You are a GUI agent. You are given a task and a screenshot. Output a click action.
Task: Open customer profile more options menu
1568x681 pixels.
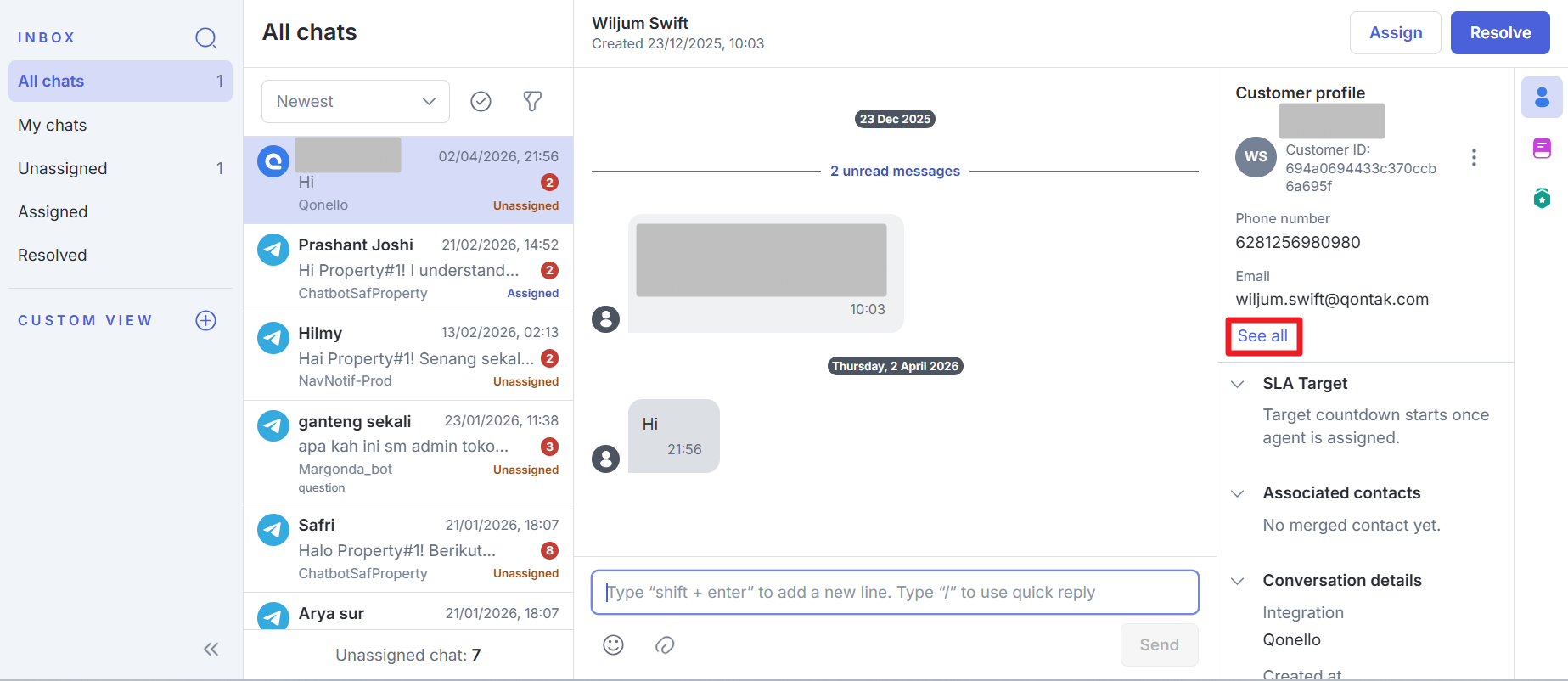pyautogui.click(x=1474, y=157)
